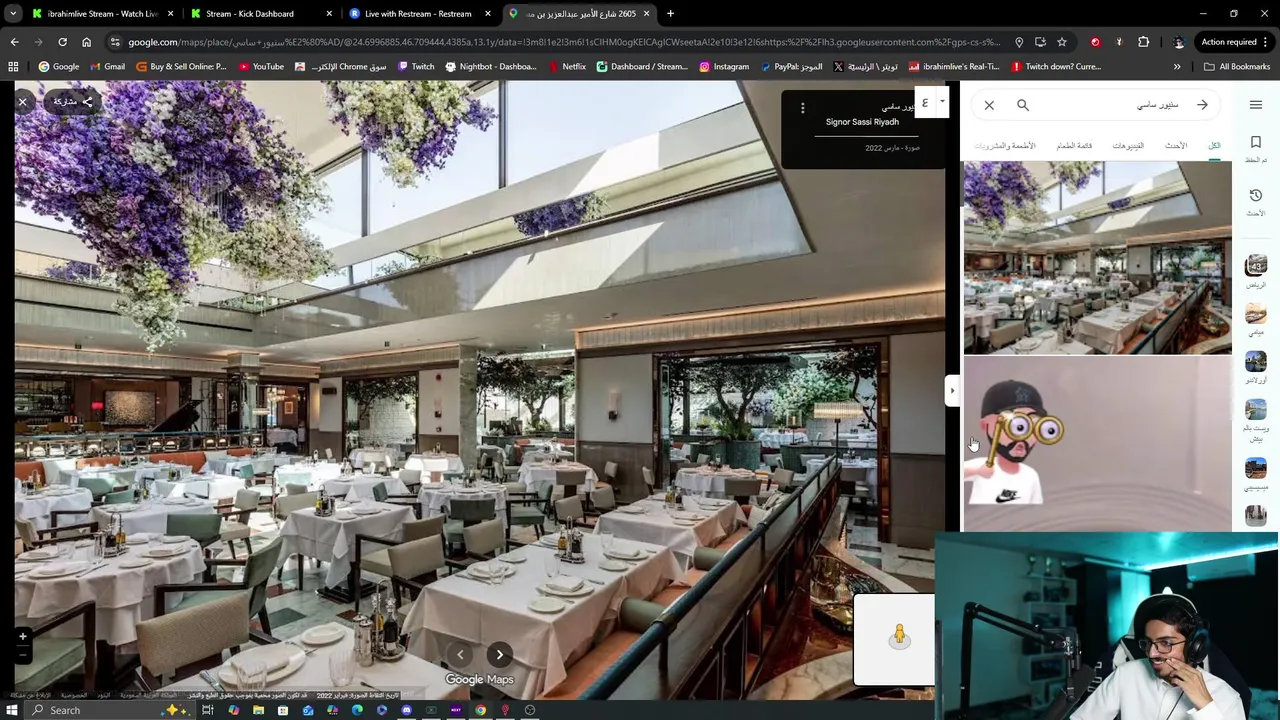Open a new browser tab
The height and width of the screenshot is (720, 1280).
(670, 14)
